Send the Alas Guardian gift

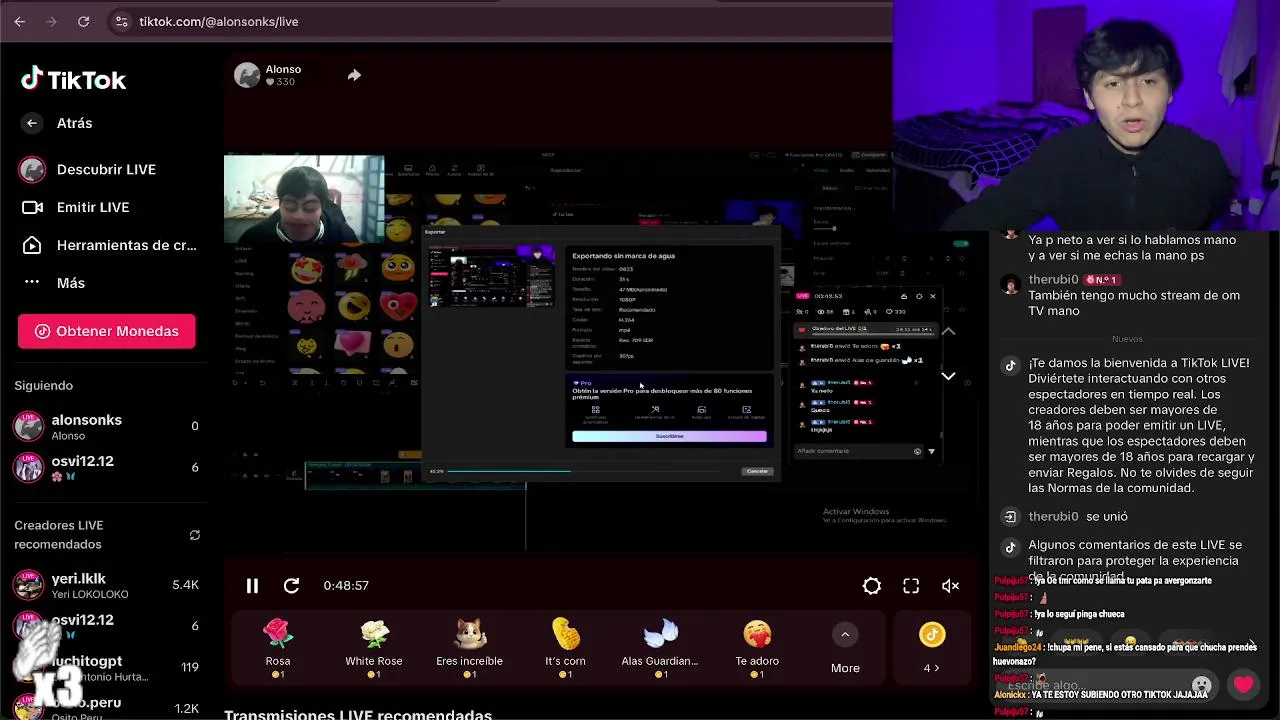(660, 648)
